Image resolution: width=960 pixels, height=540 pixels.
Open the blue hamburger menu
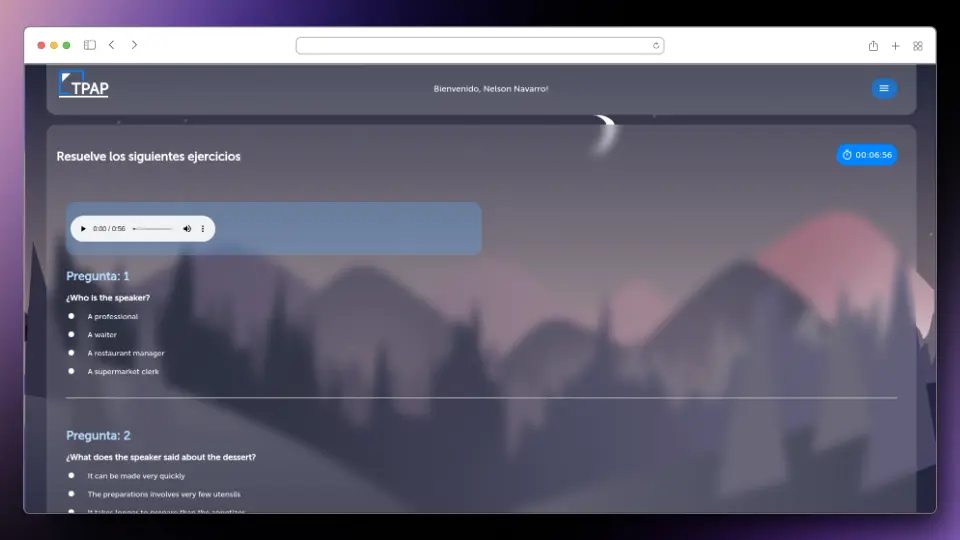click(883, 89)
